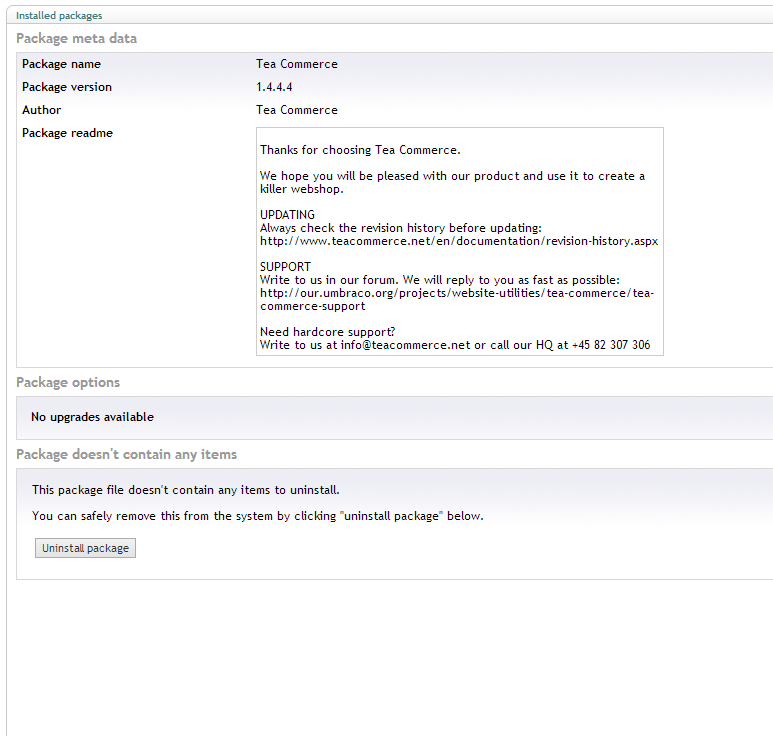
Task: Click the Package name value Tea Commerce
Action: 297,64
